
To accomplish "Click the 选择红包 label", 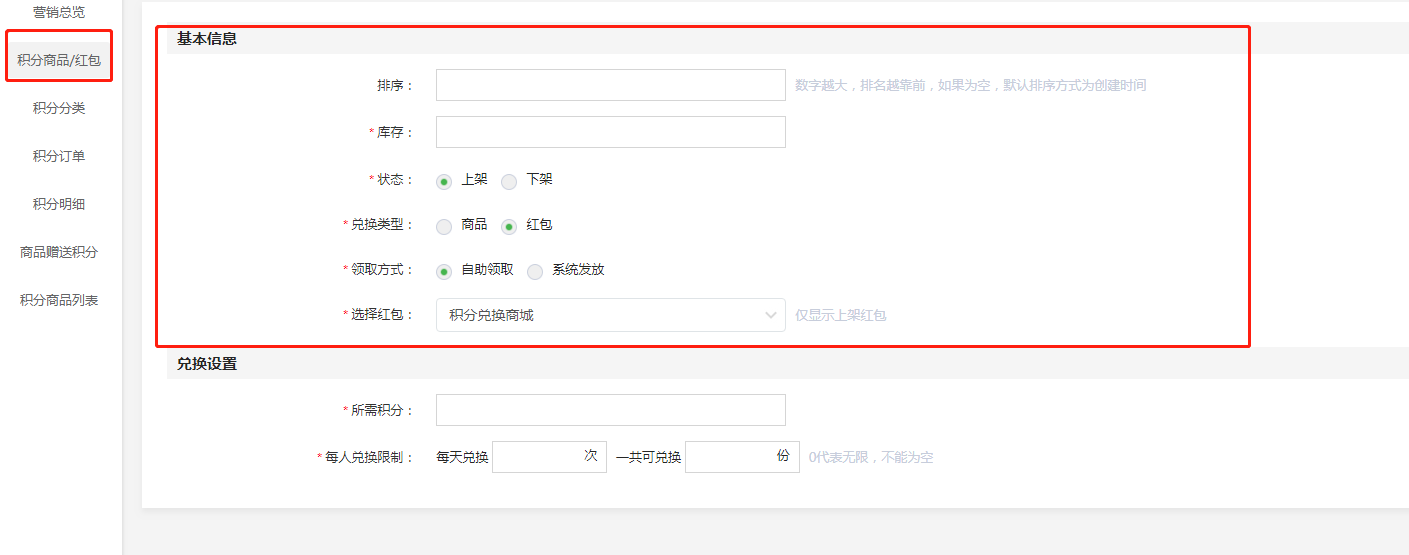I will pyautogui.click(x=378, y=315).
